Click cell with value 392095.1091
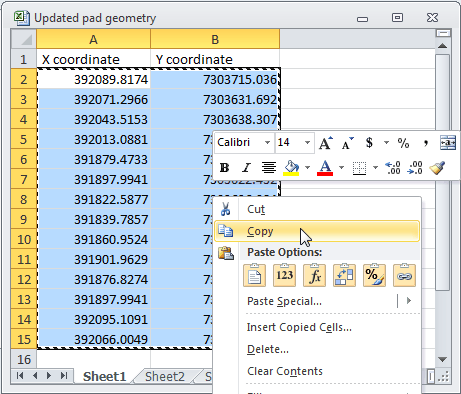Screen dimensions: 461x394 coord(93,319)
